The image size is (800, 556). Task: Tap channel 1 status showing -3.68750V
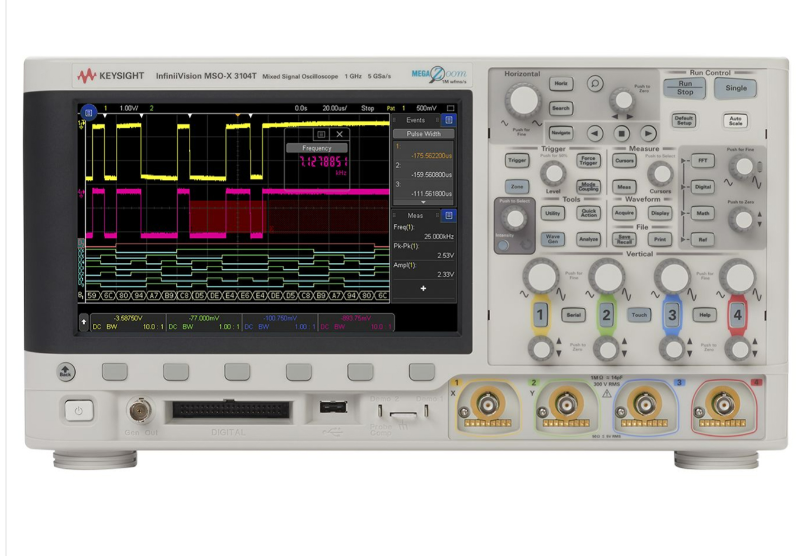pyautogui.click(x=127, y=322)
